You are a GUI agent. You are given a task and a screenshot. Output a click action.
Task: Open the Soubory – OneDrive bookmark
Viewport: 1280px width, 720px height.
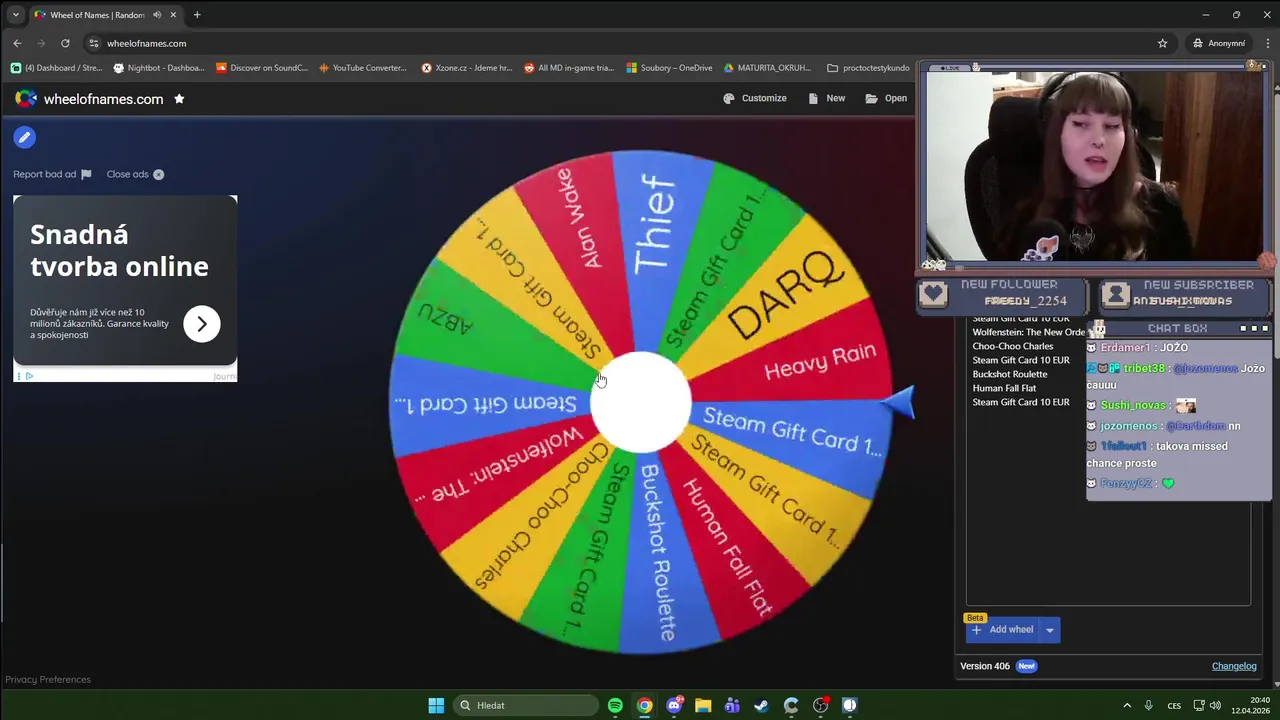[670, 68]
